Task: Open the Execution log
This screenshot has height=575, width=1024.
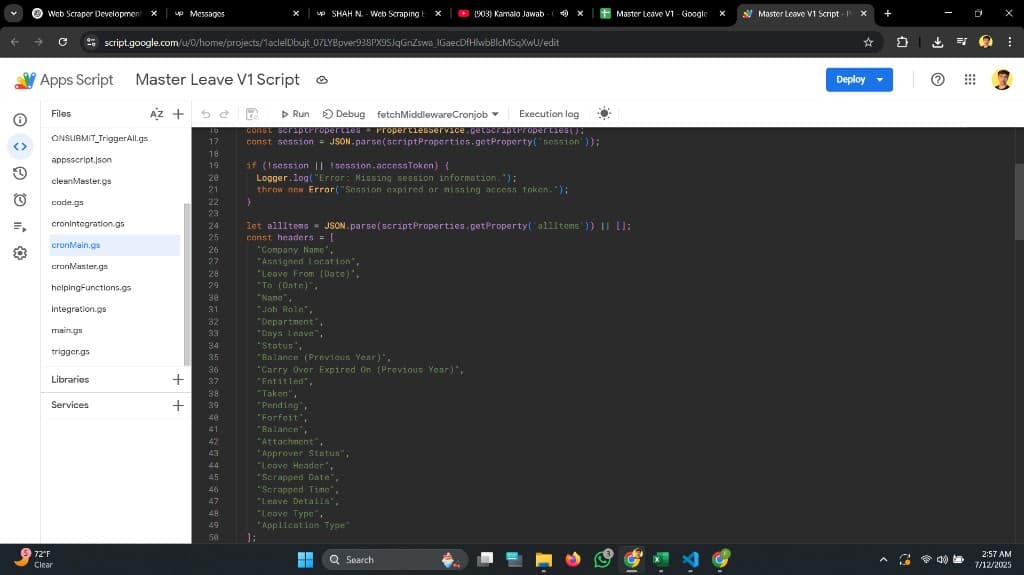Action: click(549, 114)
